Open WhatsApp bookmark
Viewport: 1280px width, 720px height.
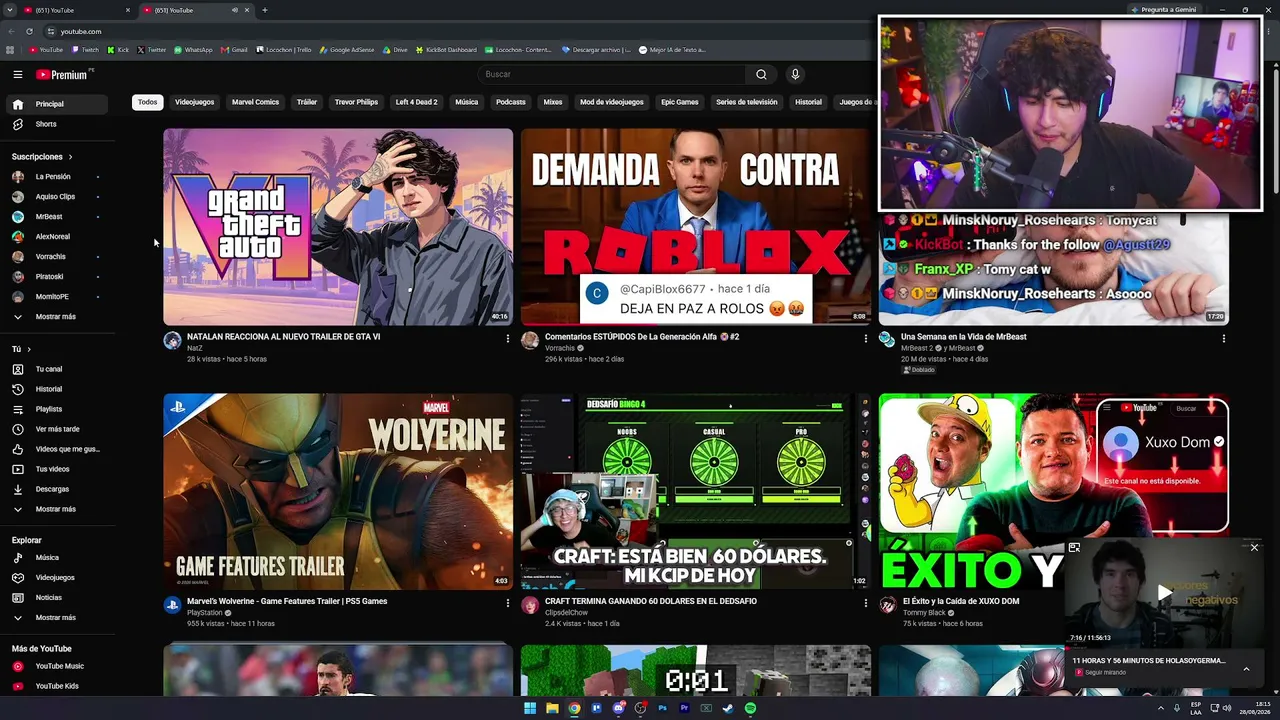193,50
